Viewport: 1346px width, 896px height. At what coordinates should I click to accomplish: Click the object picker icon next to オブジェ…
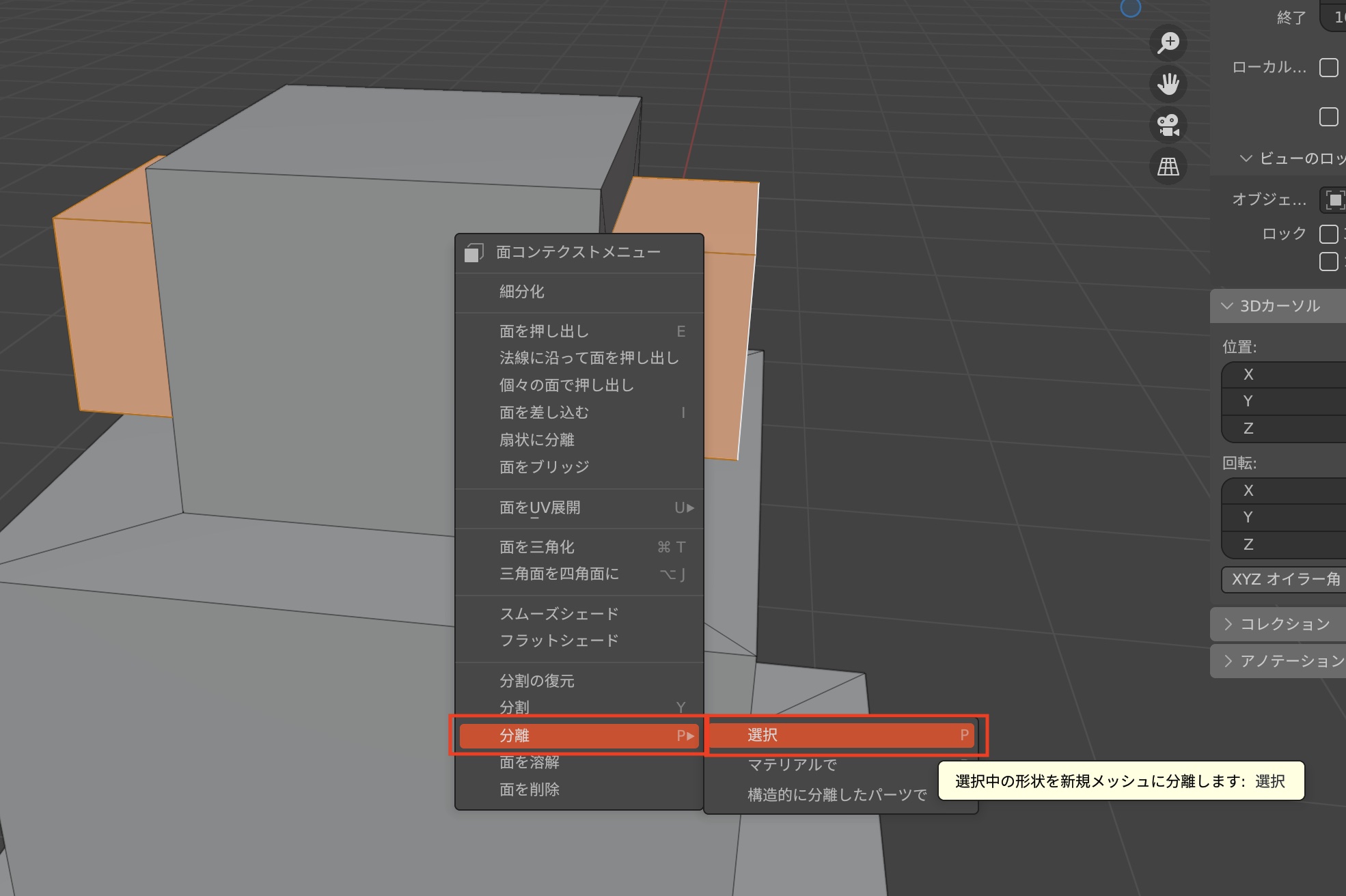click(x=1333, y=199)
